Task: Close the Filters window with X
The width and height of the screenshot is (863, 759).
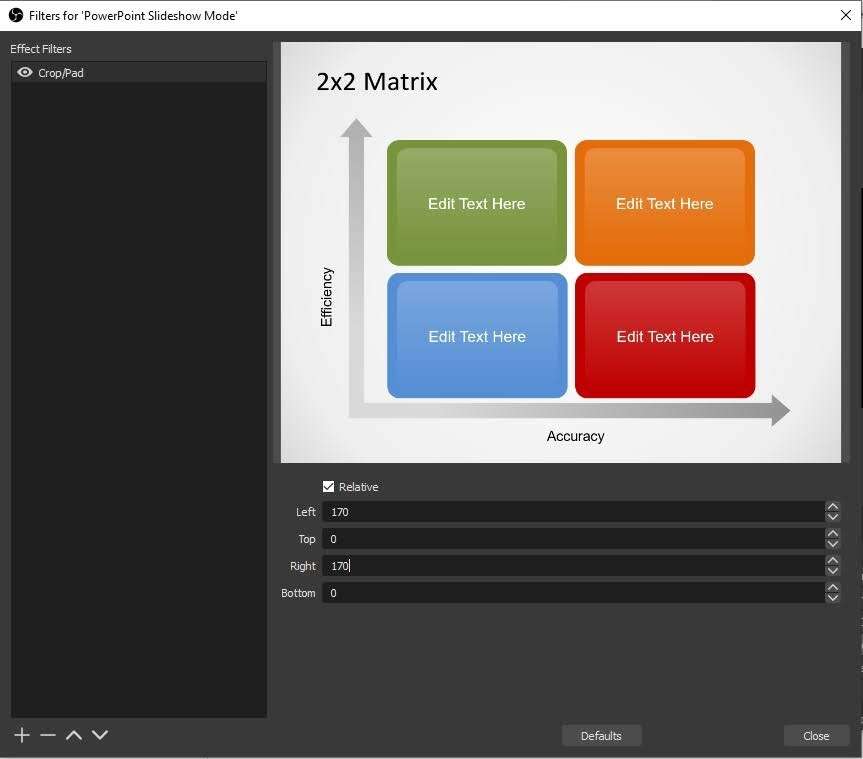Action: pos(846,15)
